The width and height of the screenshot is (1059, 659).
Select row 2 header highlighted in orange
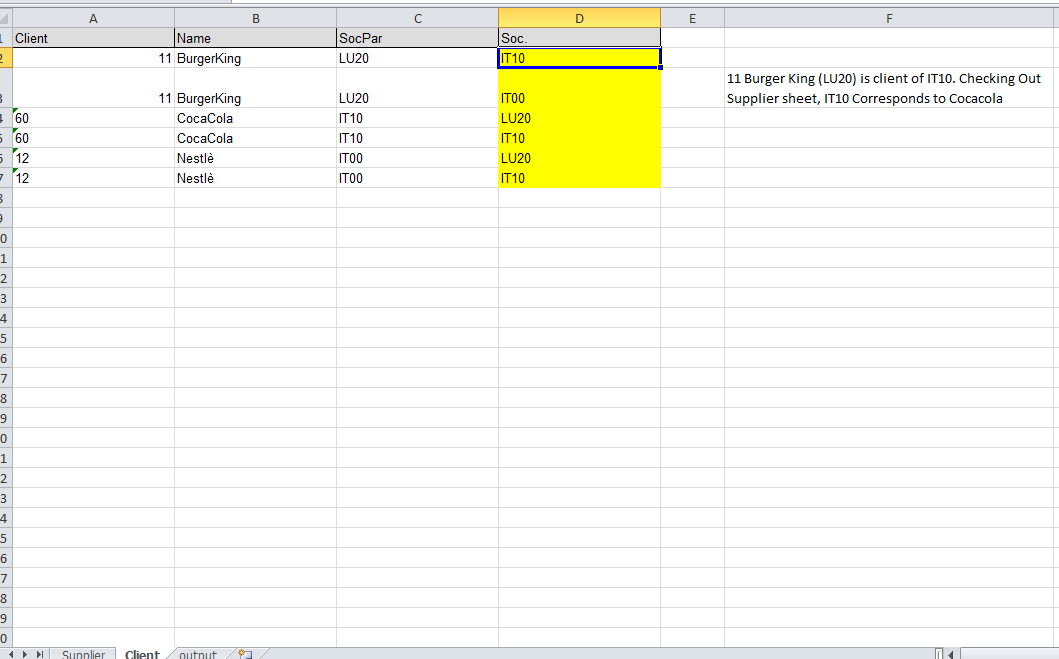[5, 58]
